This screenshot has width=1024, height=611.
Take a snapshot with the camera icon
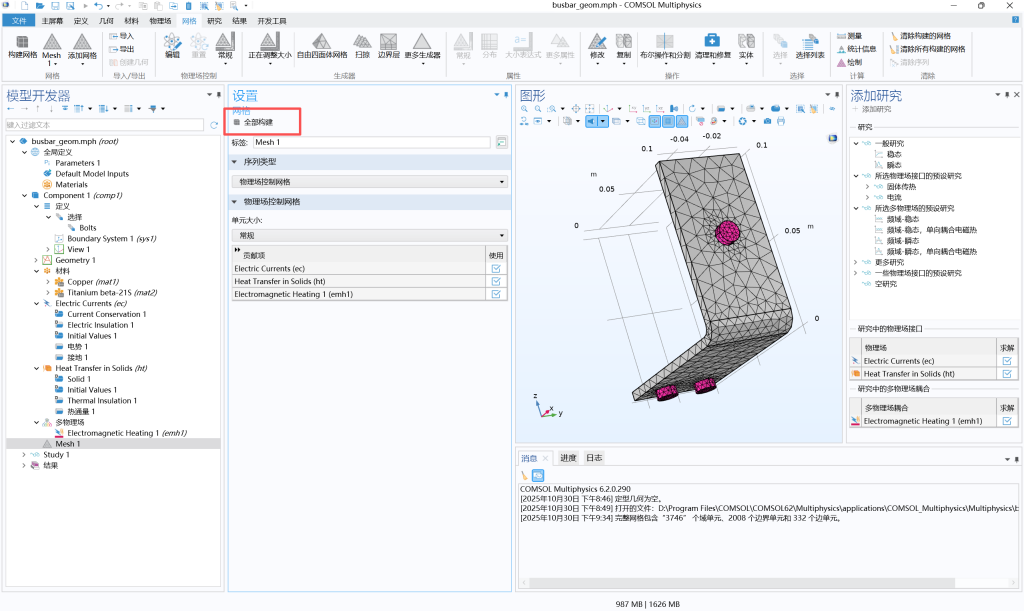point(767,121)
